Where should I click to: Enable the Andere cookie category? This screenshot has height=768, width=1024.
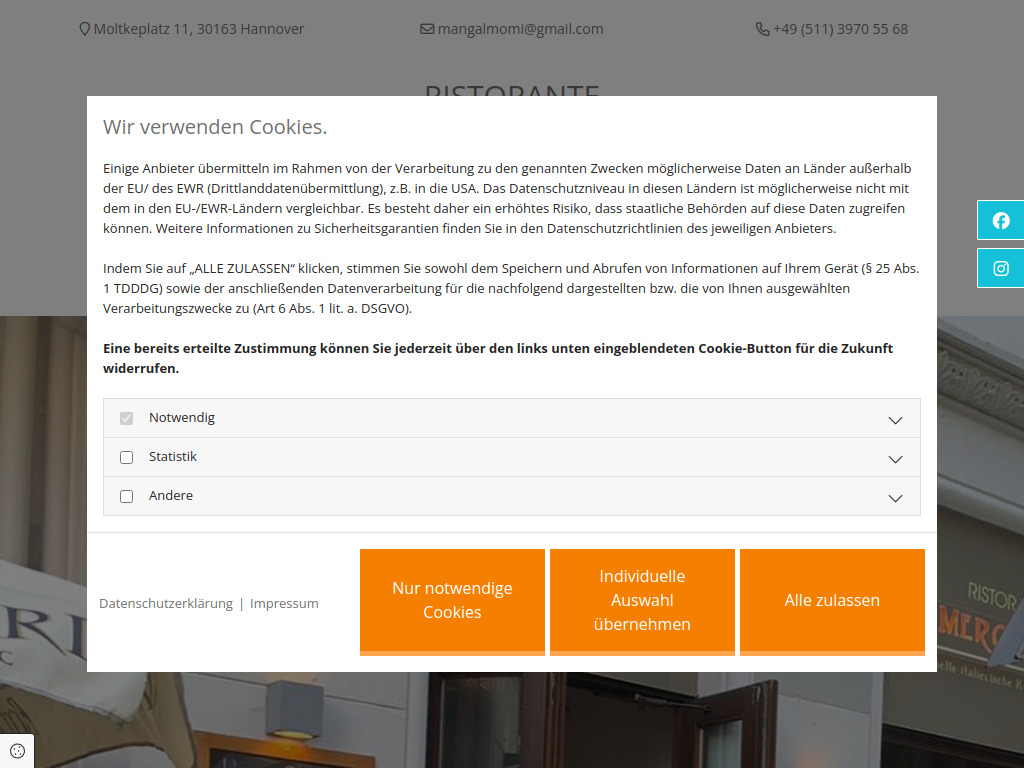(126, 495)
